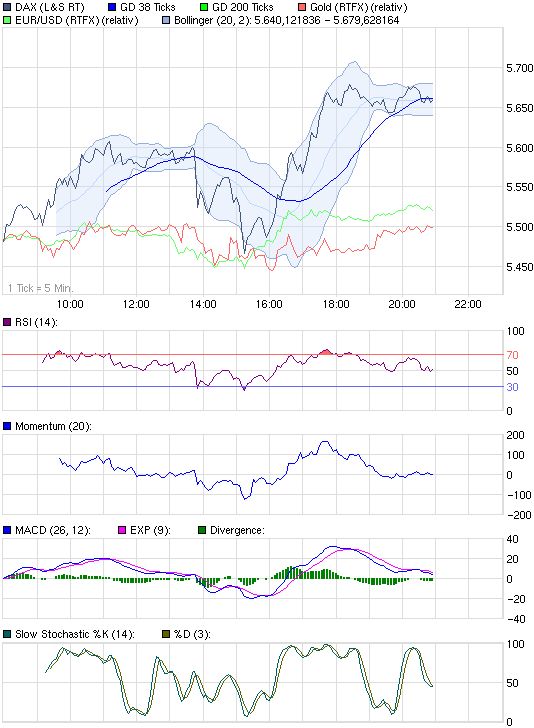This screenshot has width=534, height=728.
Task: Click the DAX (L&S RT) legend color swatch
Action: pos(7,7)
